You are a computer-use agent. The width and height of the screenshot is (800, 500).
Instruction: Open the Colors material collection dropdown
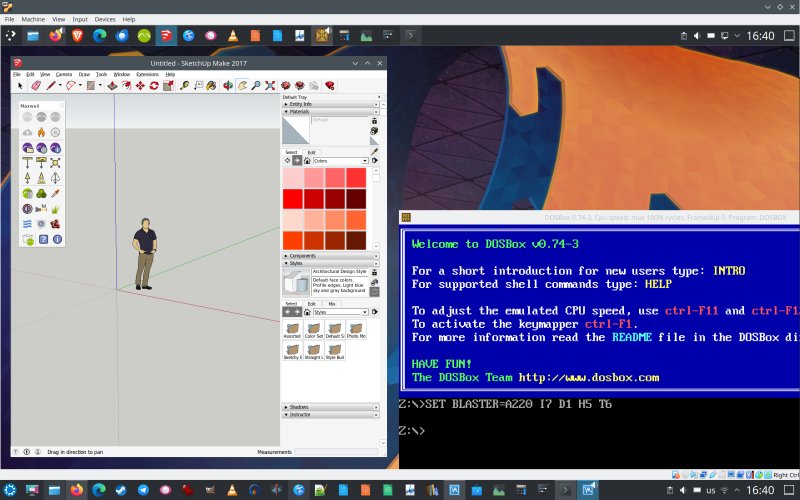click(x=340, y=161)
